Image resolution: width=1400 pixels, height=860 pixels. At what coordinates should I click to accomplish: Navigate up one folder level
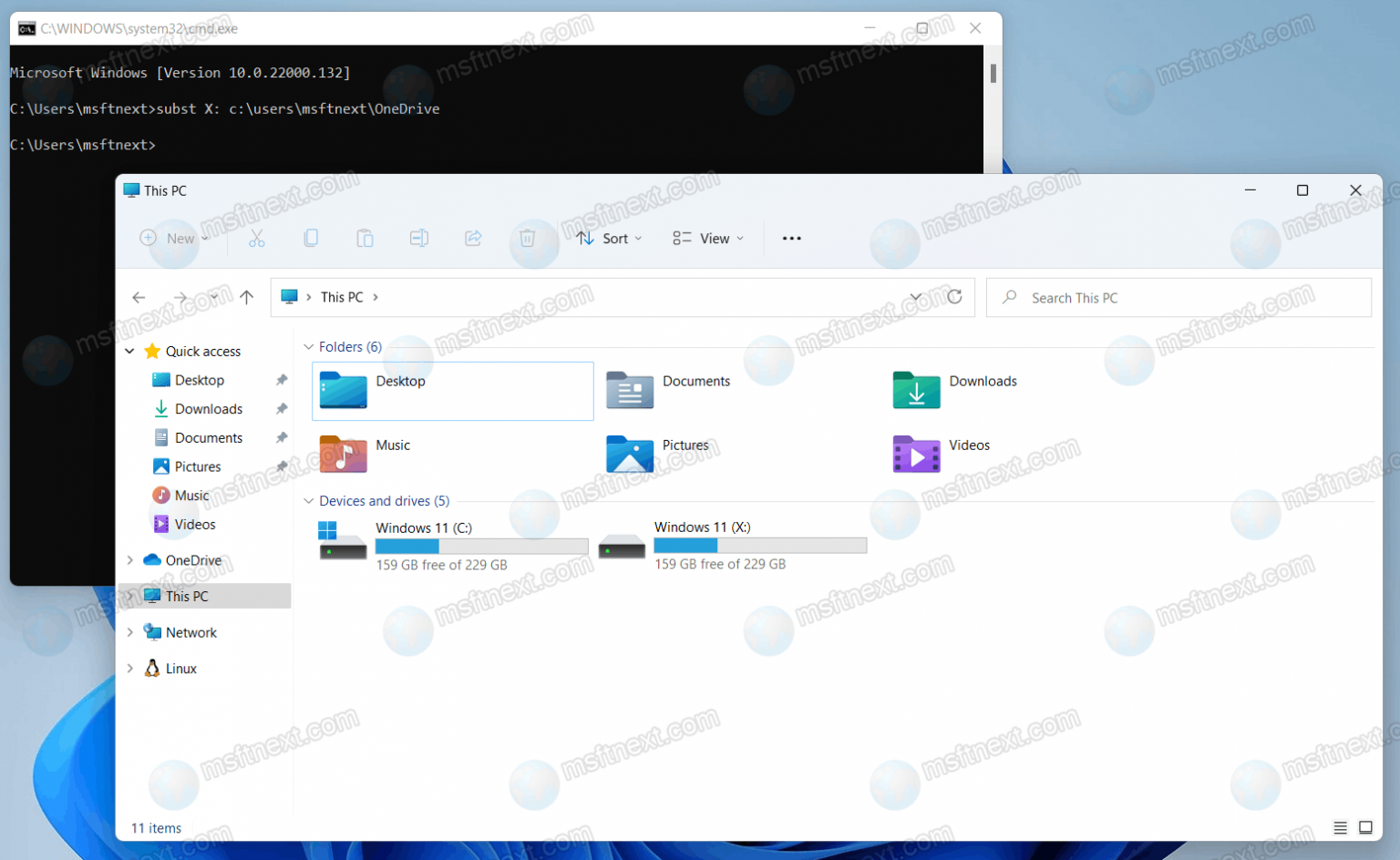click(246, 297)
